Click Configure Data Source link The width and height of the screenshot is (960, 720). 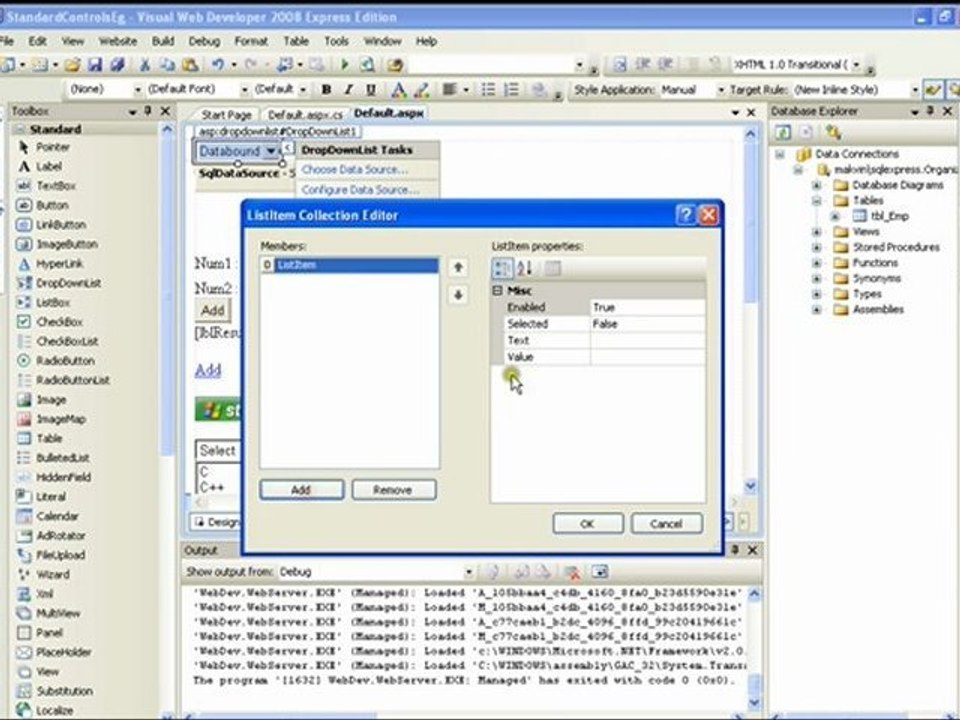click(x=361, y=190)
